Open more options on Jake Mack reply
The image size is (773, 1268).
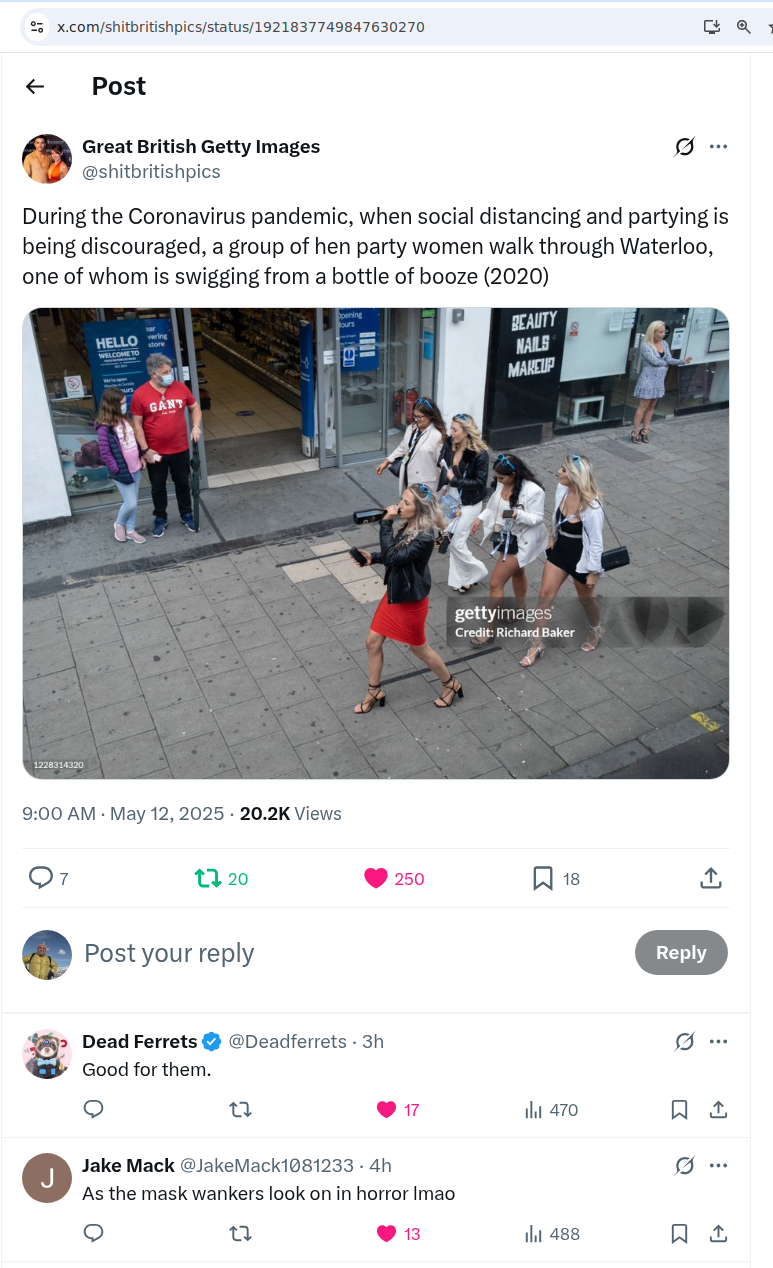pyautogui.click(x=718, y=1165)
